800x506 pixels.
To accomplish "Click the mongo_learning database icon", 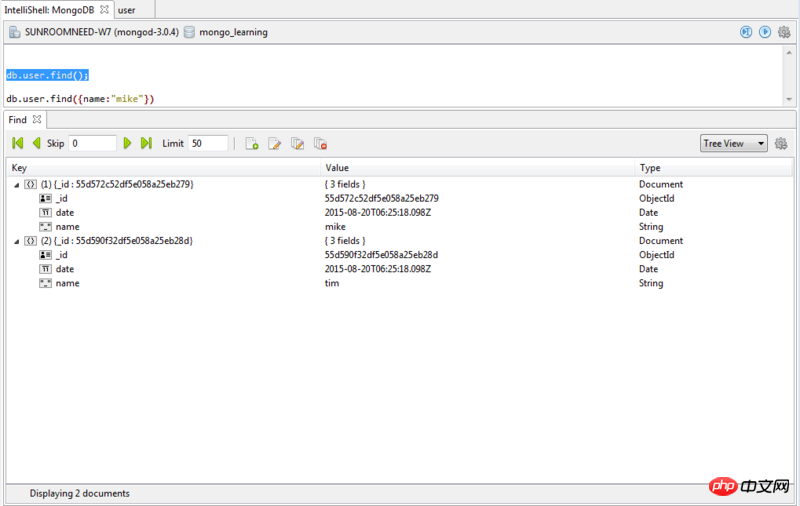I will point(189,32).
